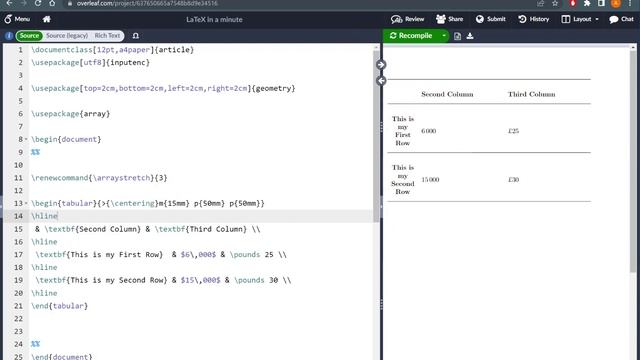
Task: Click the browser home icon
Action: pos(52,3)
